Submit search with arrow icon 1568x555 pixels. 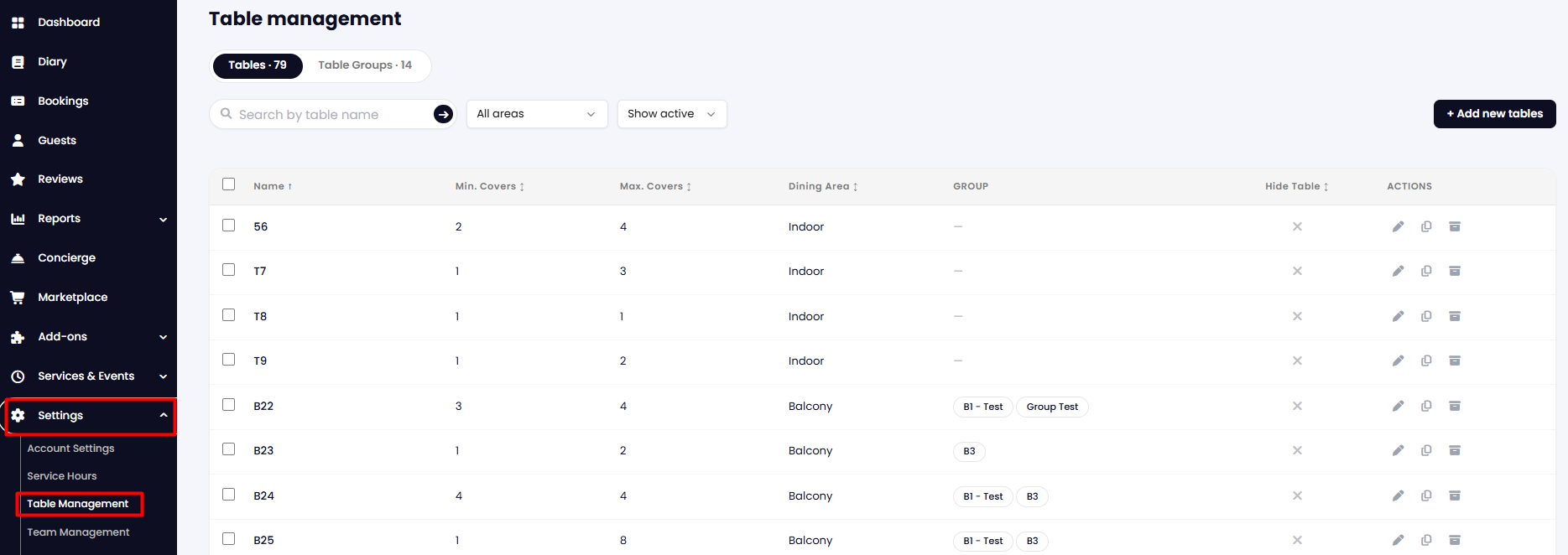(x=443, y=114)
